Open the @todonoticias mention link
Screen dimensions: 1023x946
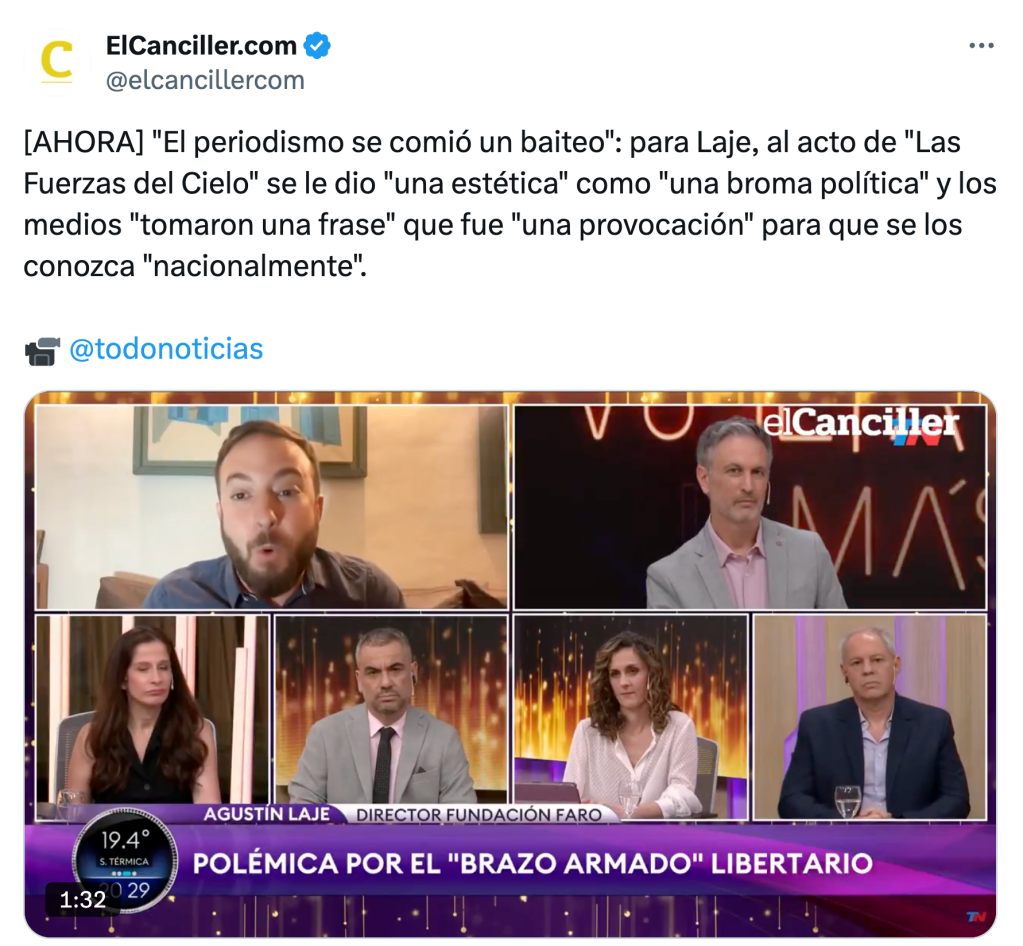(x=166, y=349)
